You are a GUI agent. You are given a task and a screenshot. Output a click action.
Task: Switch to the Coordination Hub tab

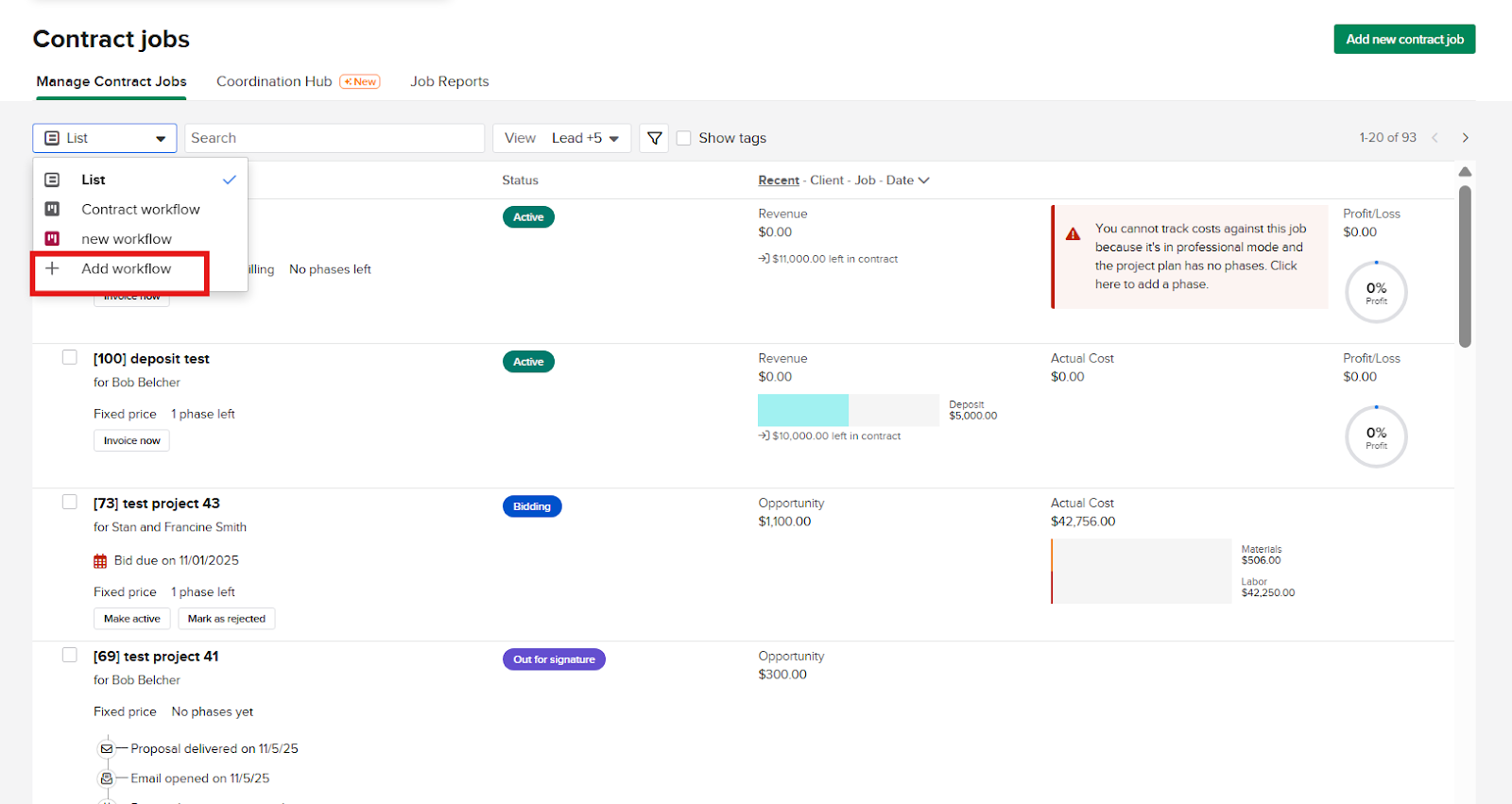(x=274, y=81)
